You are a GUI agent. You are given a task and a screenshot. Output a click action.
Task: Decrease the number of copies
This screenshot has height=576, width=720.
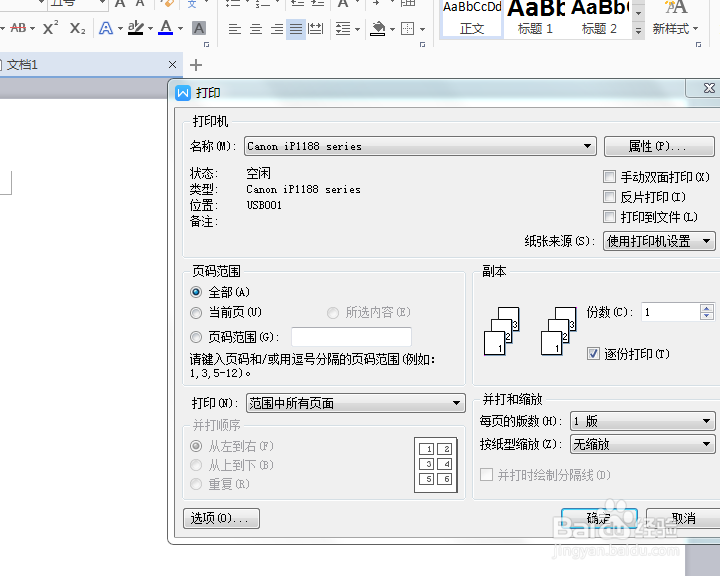click(x=707, y=316)
